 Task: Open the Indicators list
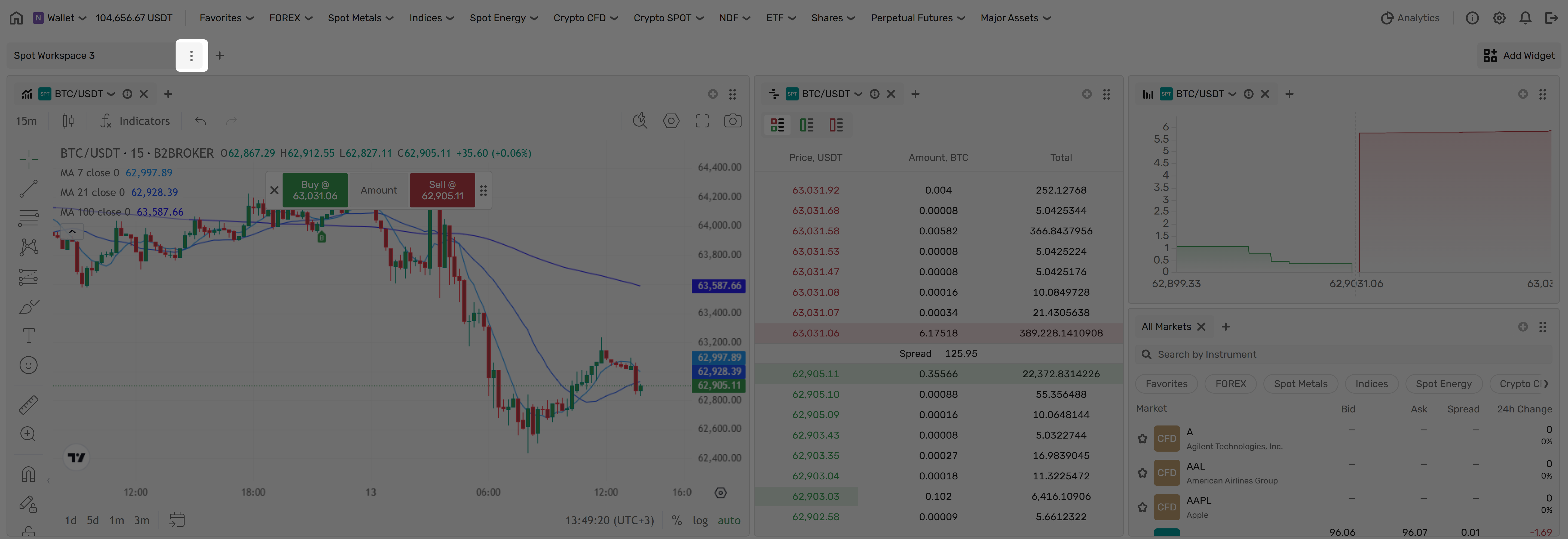click(135, 121)
